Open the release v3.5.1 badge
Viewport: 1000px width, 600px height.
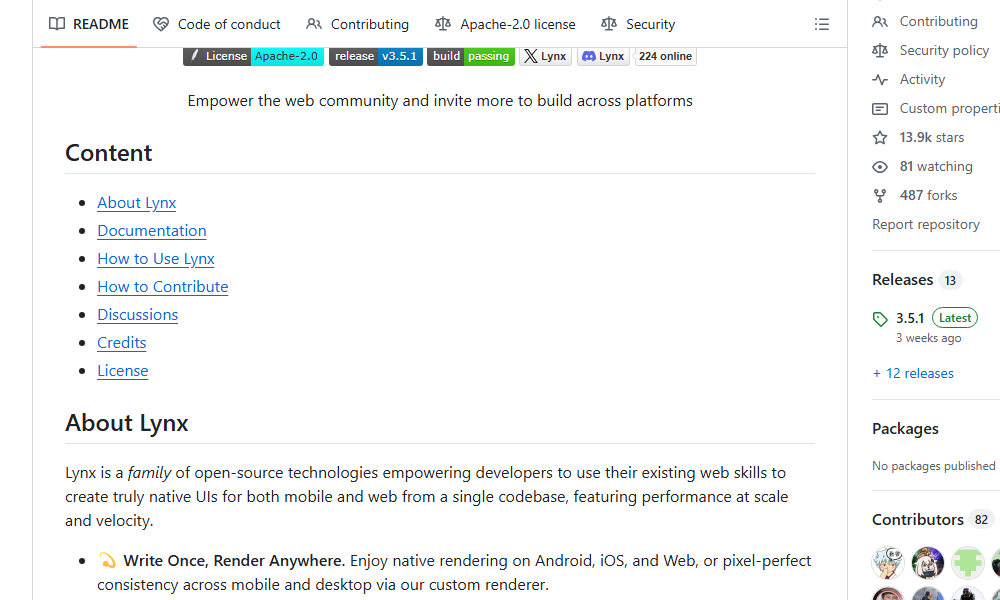click(376, 56)
